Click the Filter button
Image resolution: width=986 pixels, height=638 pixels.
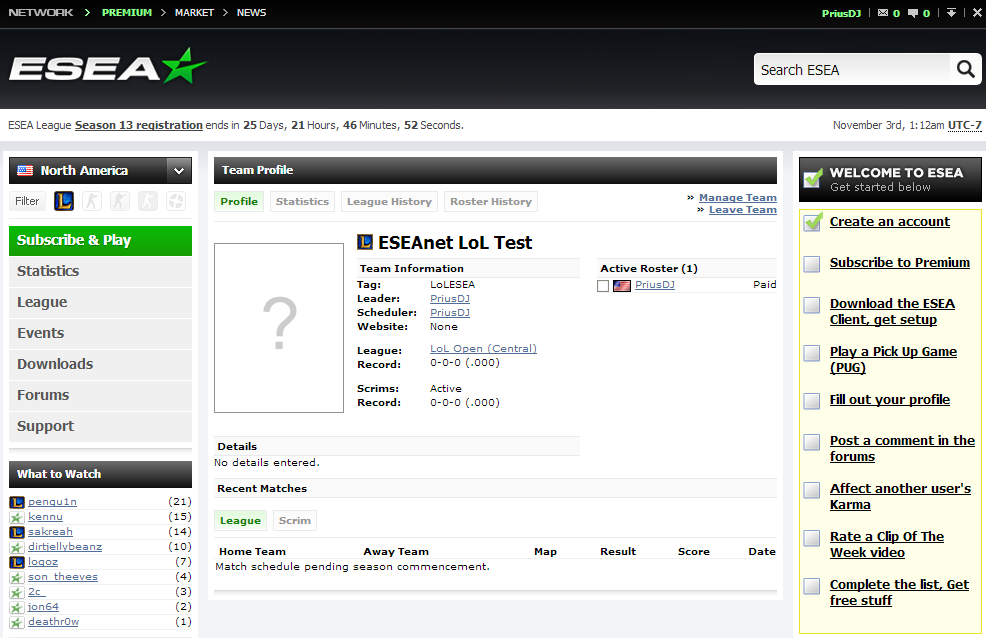click(x=27, y=201)
